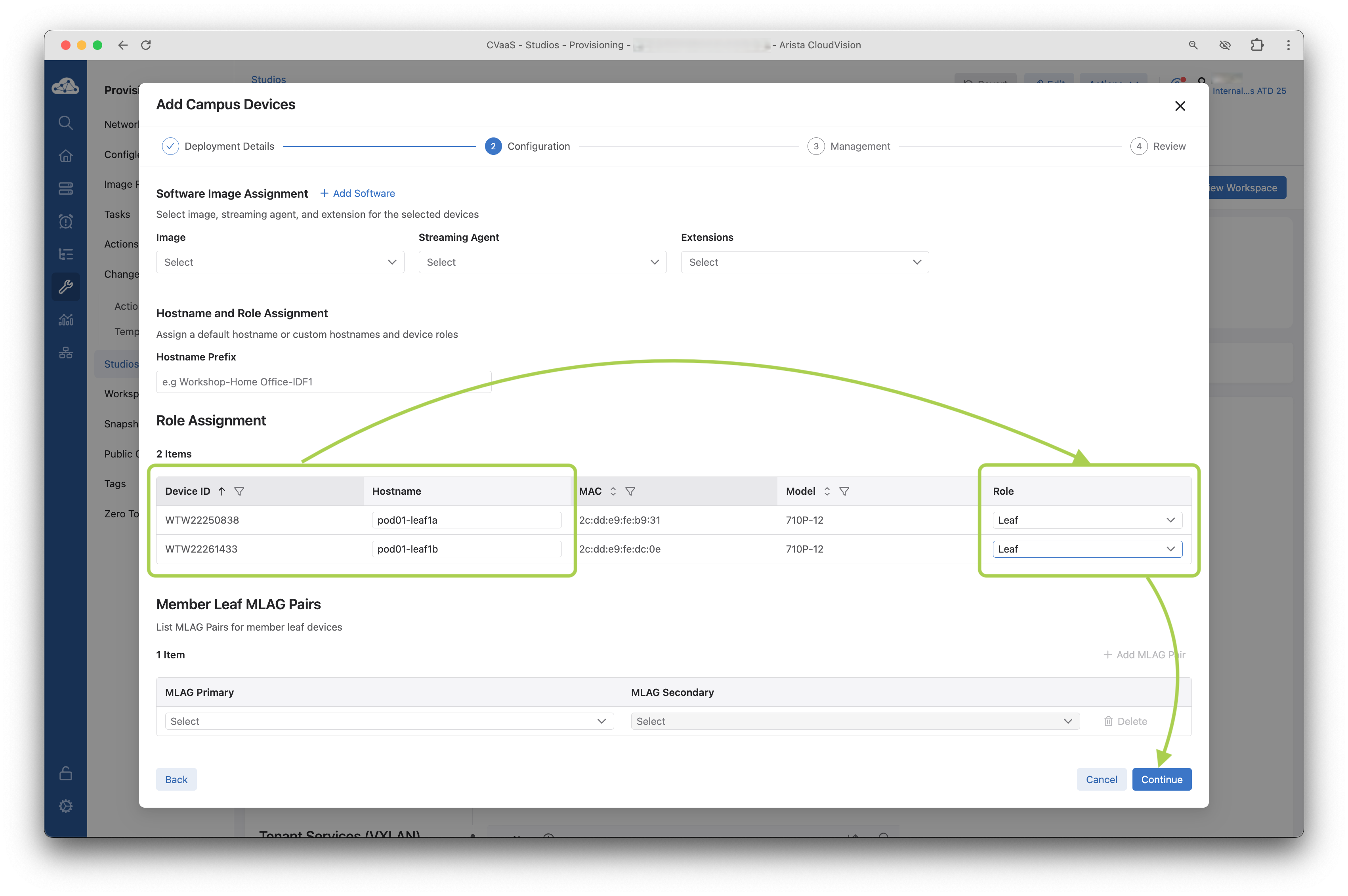Click the Back button

click(x=176, y=780)
